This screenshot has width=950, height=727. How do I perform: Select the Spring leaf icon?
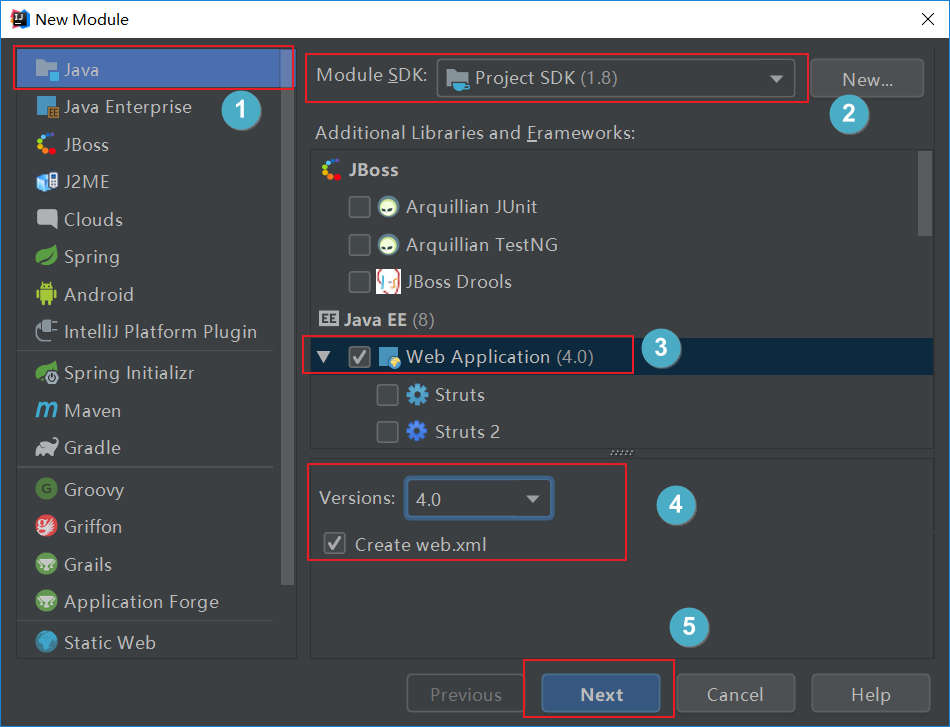coord(47,256)
